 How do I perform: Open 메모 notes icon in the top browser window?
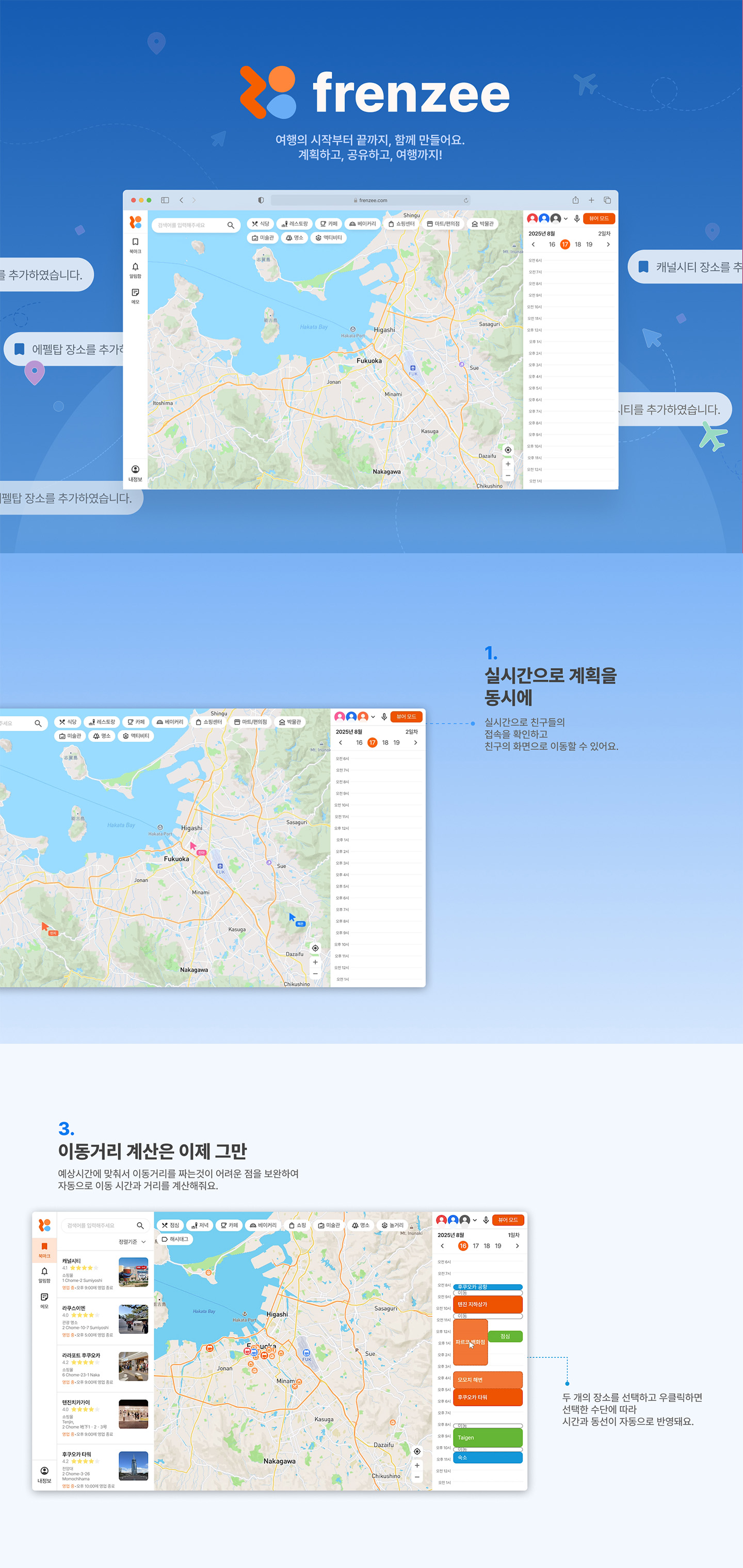135,296
